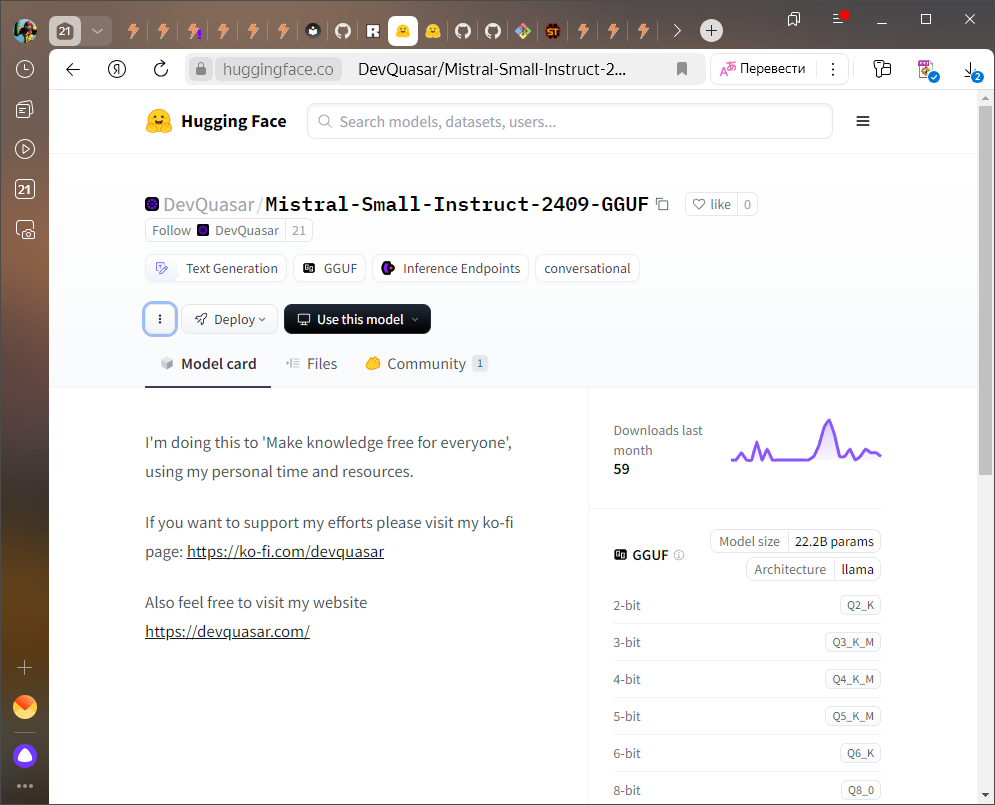The image size is (995, 805).
Task: Expand the Use this model dropdown
Action: 357,319
